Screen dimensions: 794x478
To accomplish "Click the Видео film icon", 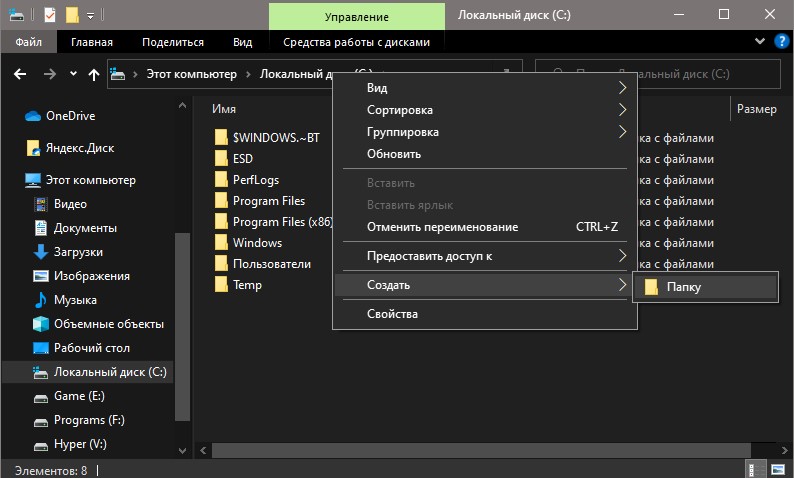I will 41,204.
